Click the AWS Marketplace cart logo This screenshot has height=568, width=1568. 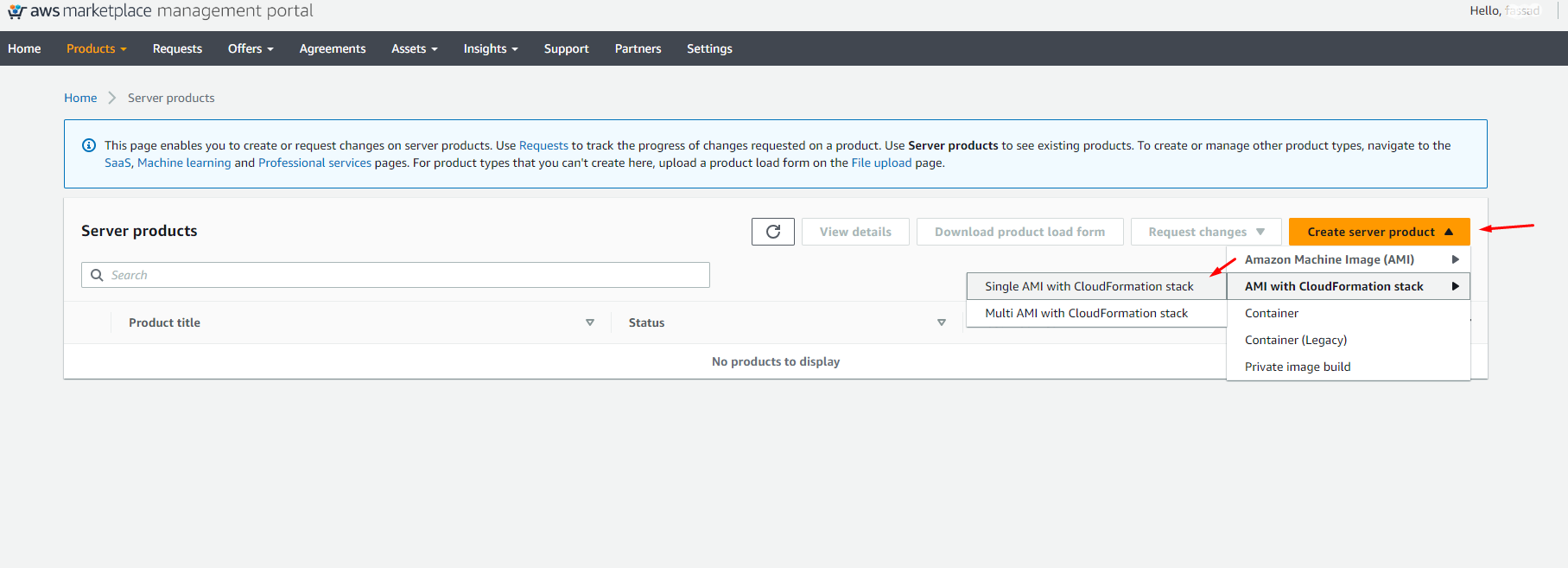[x=16, y=12]
